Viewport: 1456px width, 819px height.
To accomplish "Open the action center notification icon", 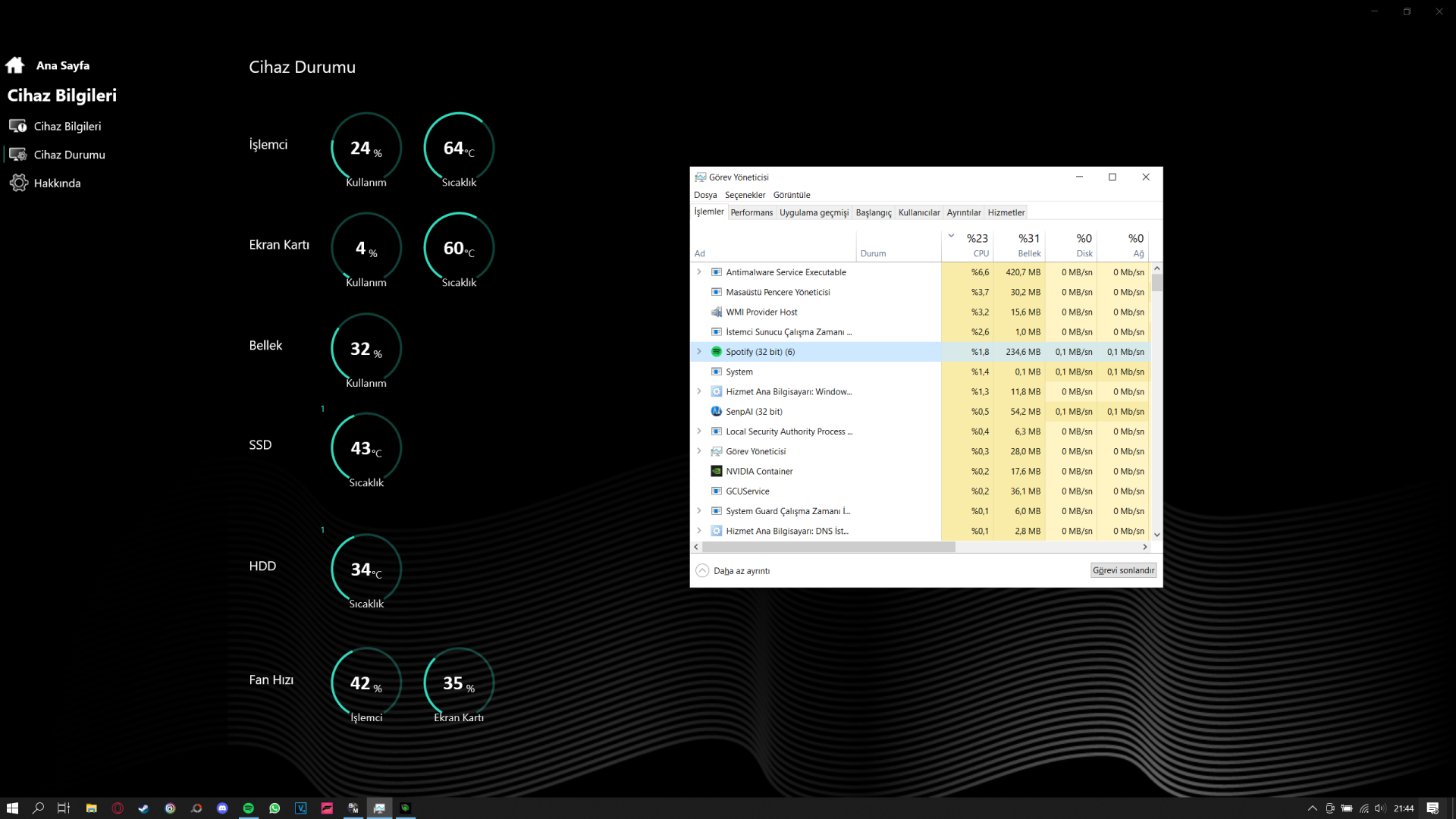I will [x=1432, y=808].
